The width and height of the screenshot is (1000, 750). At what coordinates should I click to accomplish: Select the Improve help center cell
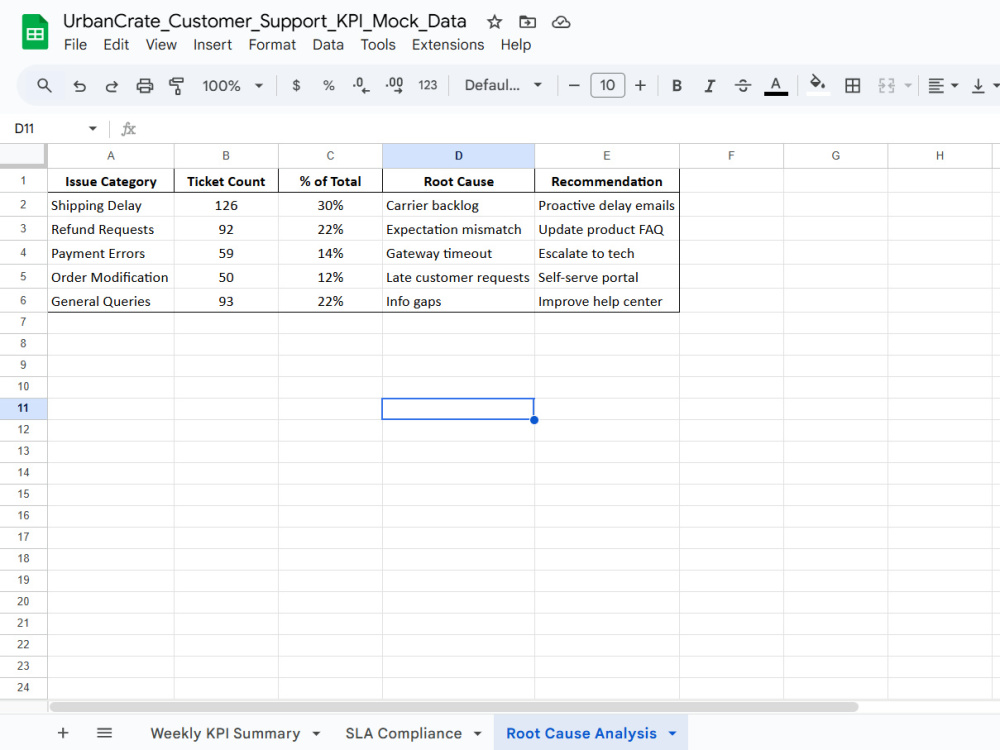pos(607,301)
